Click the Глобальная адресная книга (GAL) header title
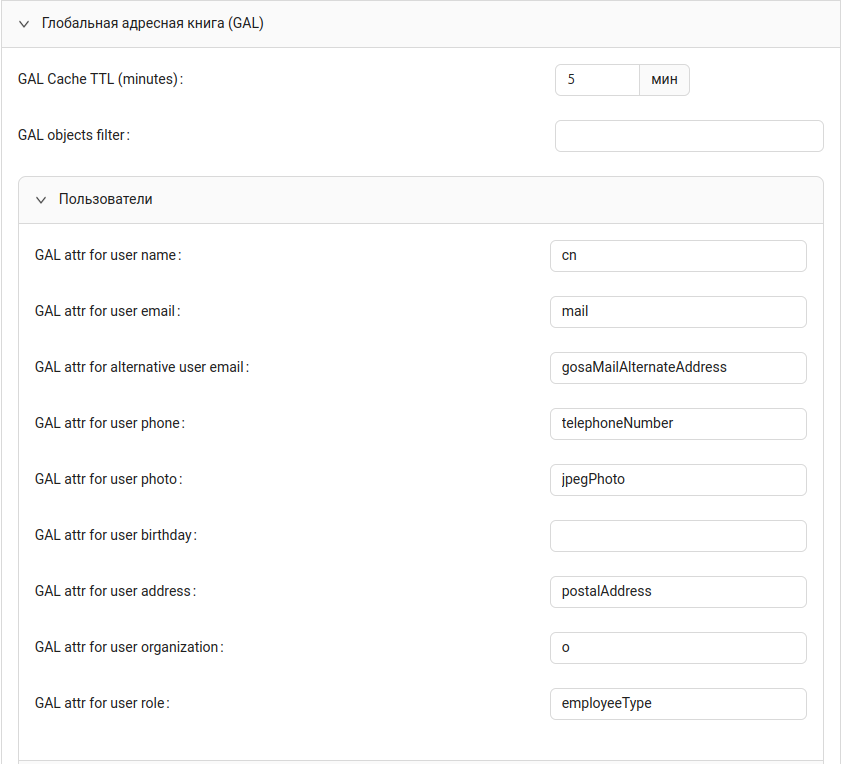The image size is (843, 765). pyautogui.click(x=152, y=23)
